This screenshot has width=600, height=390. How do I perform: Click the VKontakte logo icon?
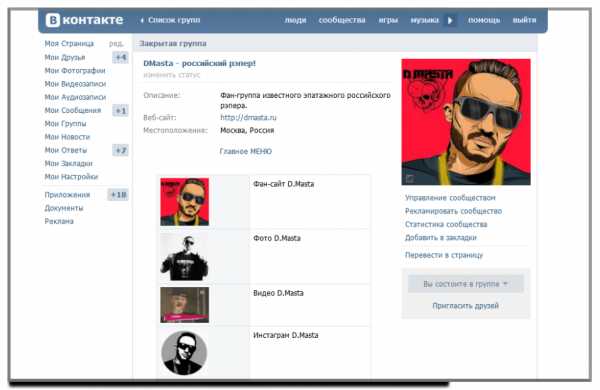tap(53, 20)
